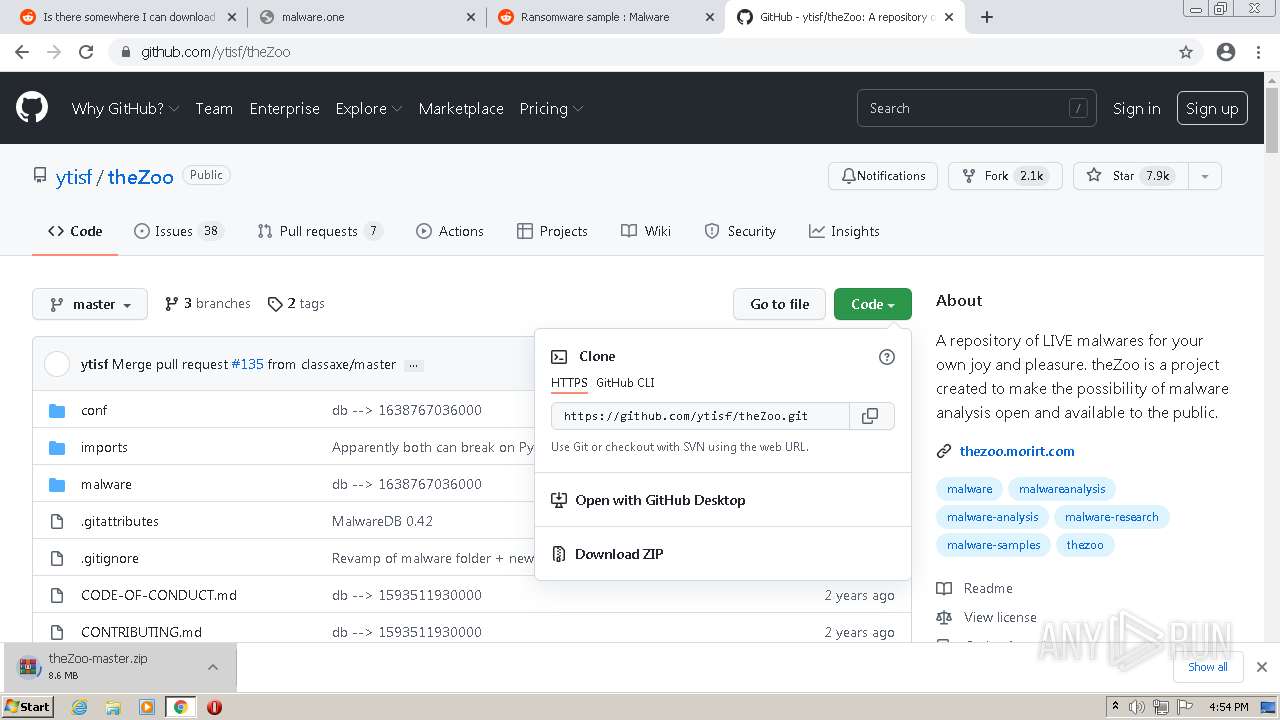Open the Windows Start menu
The image size is (1280, 720).
(x=27, y=707)
